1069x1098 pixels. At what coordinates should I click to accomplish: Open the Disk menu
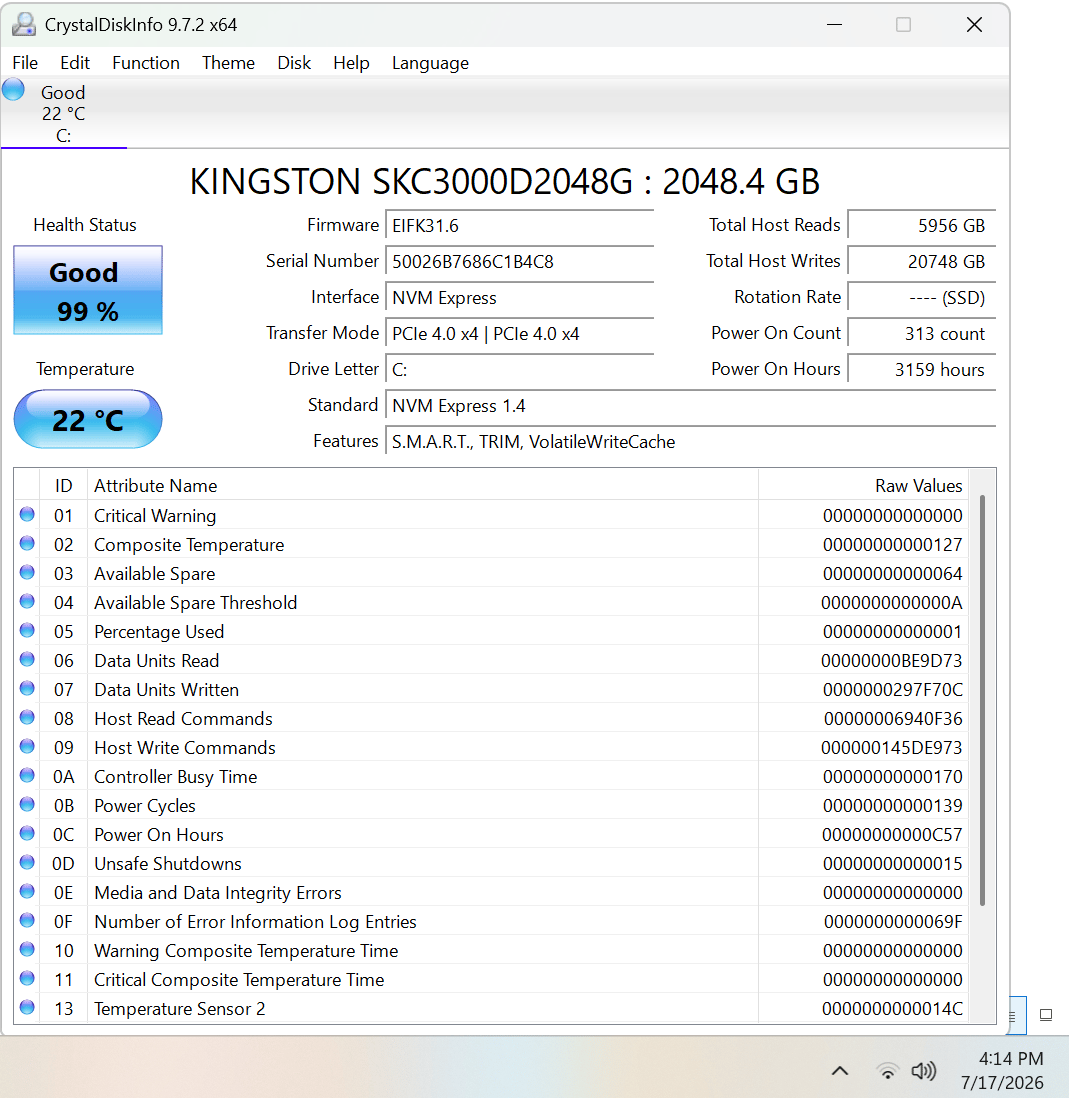click(294, 63)
